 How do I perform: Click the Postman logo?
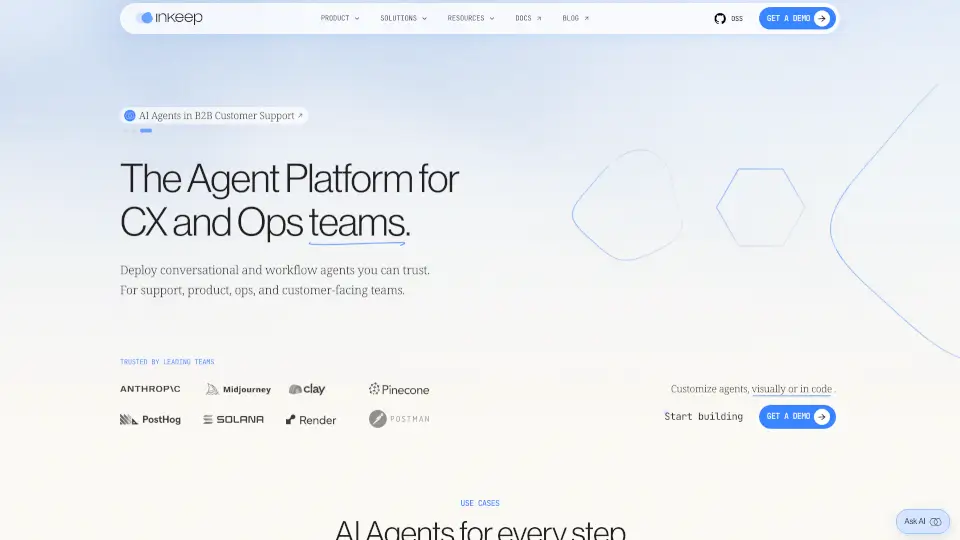click(399, 419)
